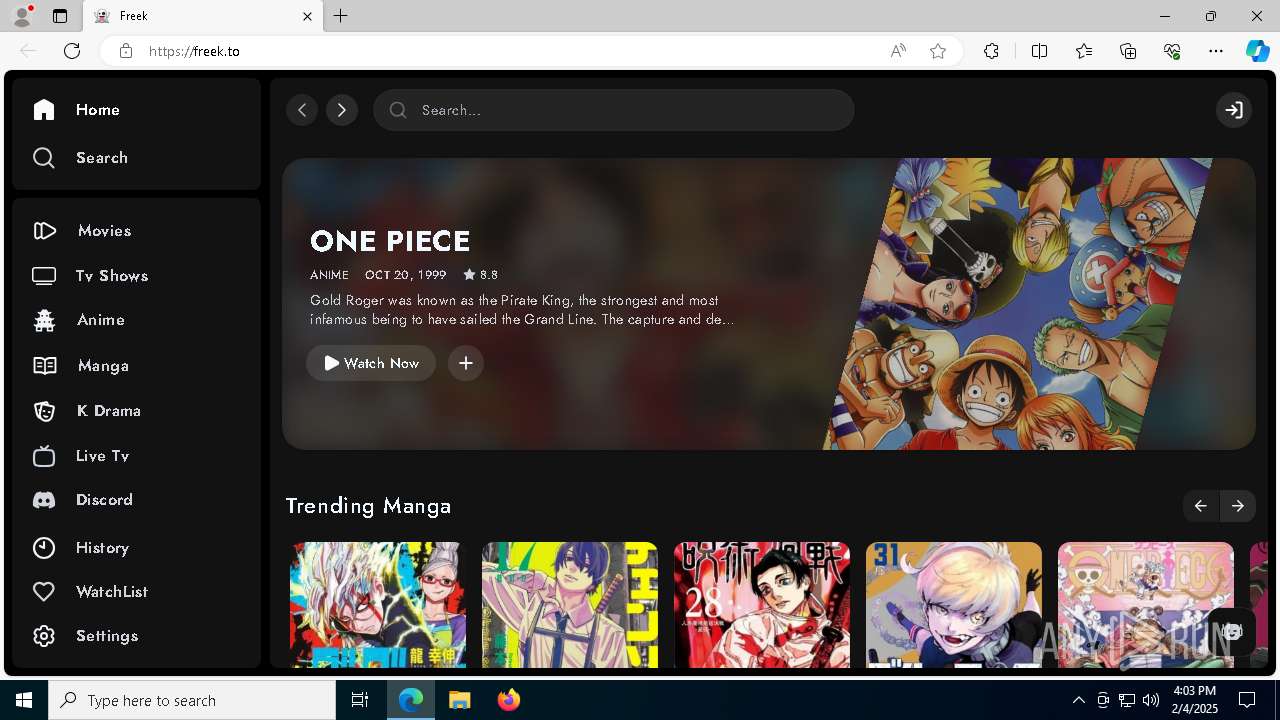Open the browser Favorites list
The image size is (1280, 720).
click(1084, 51)
